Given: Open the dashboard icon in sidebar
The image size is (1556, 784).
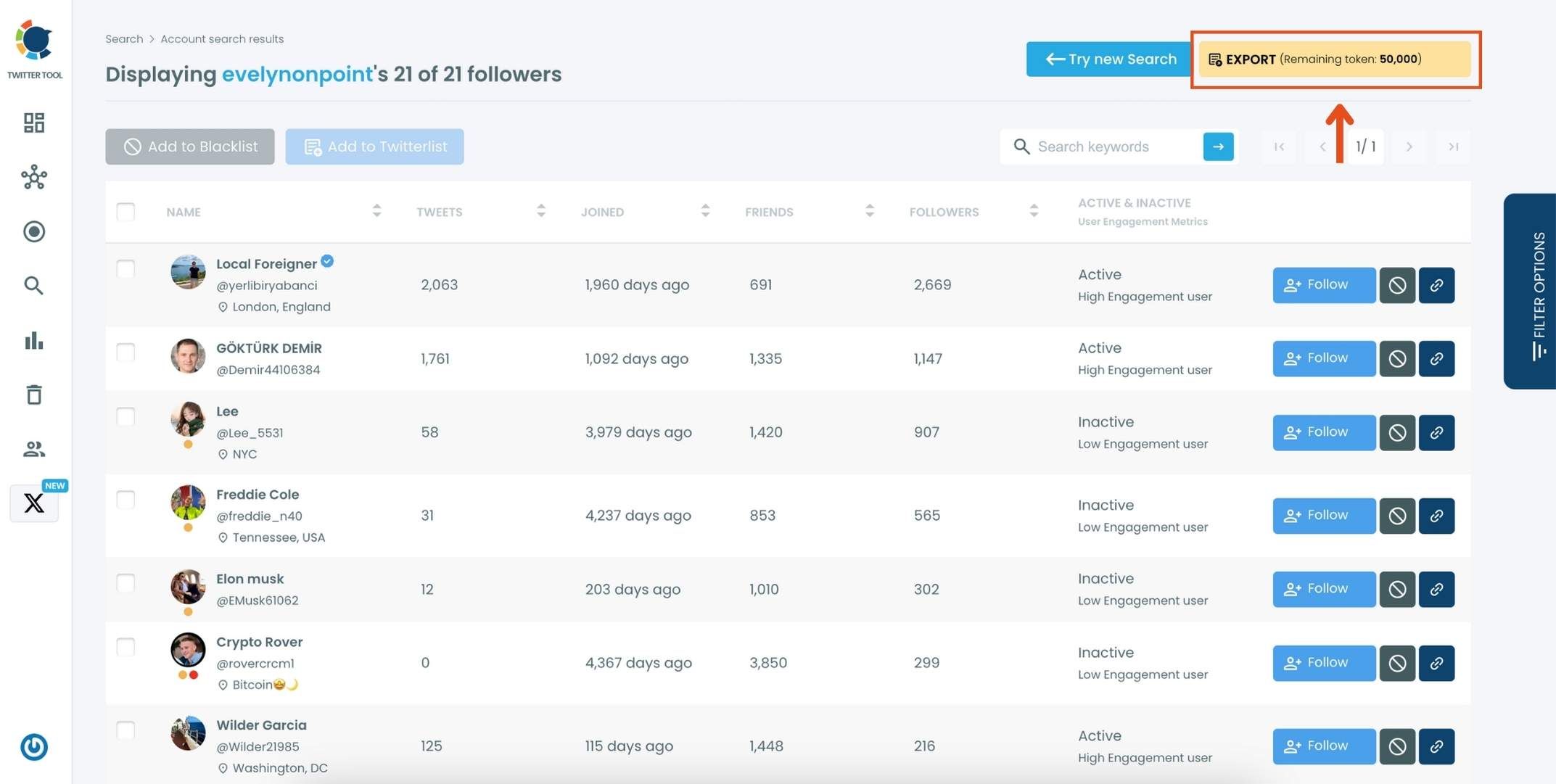Looking at the screenshot, I should pyautogui.click(x=33, y=123).
